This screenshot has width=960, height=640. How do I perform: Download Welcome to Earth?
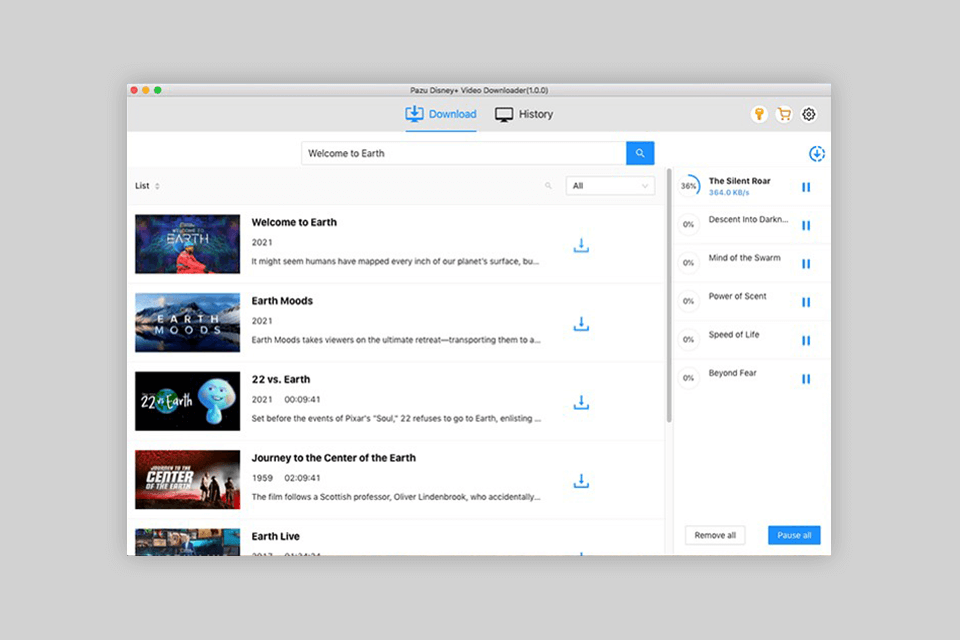[x=581, y=245]
